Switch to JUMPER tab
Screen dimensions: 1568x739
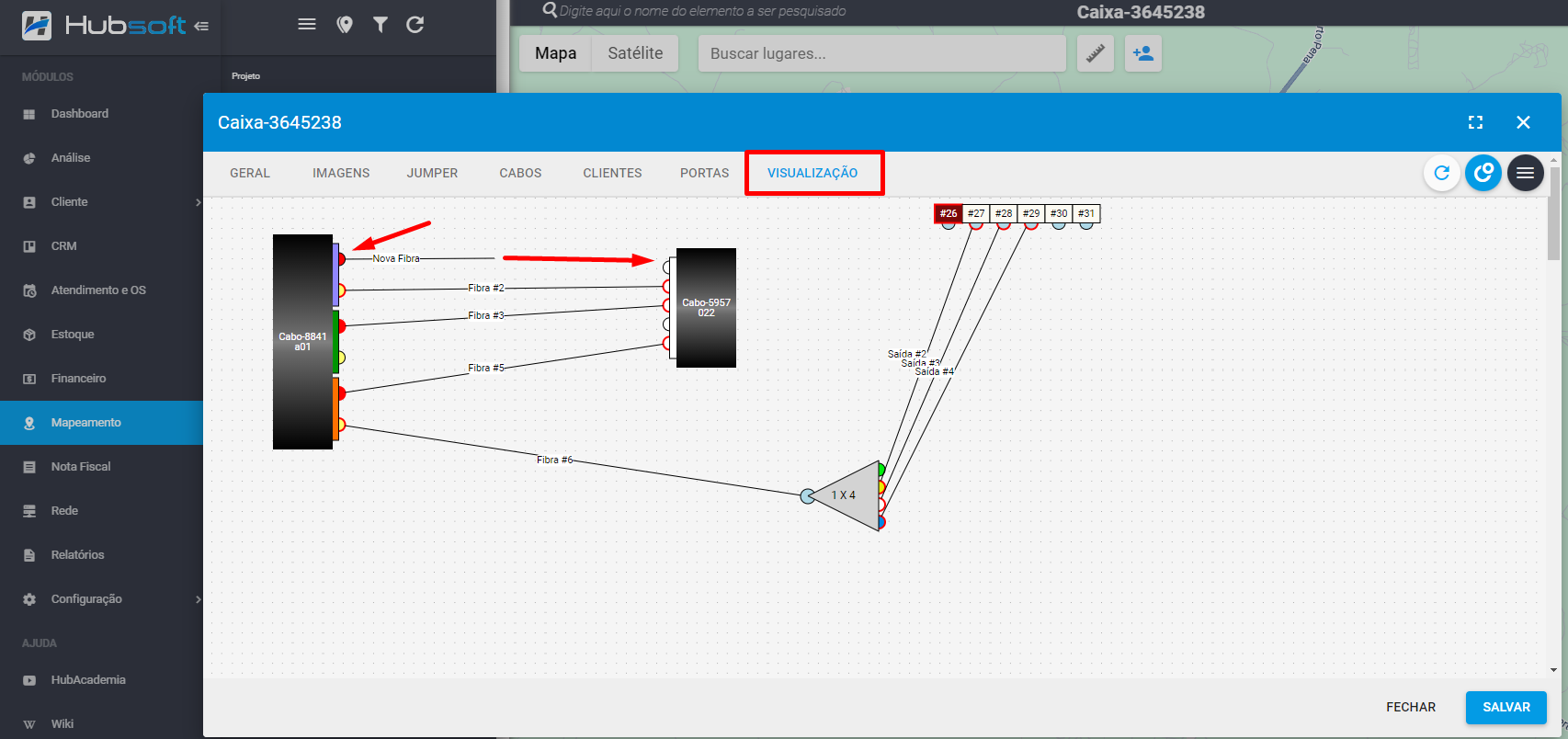coord(432,173)
